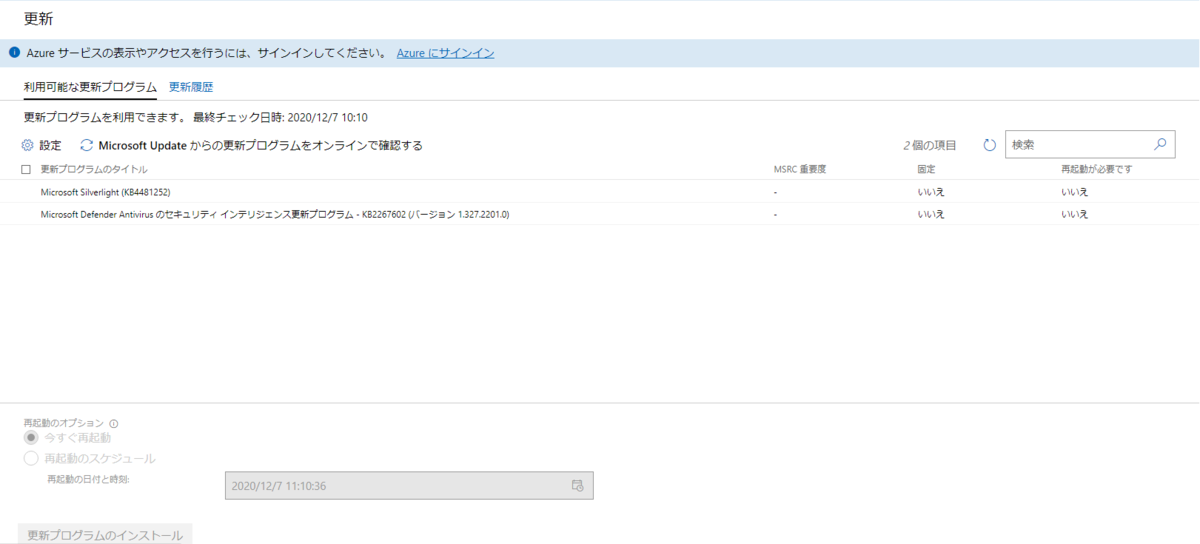Select the 今すぐ再起動 radio button

click(x=31, y=438)
